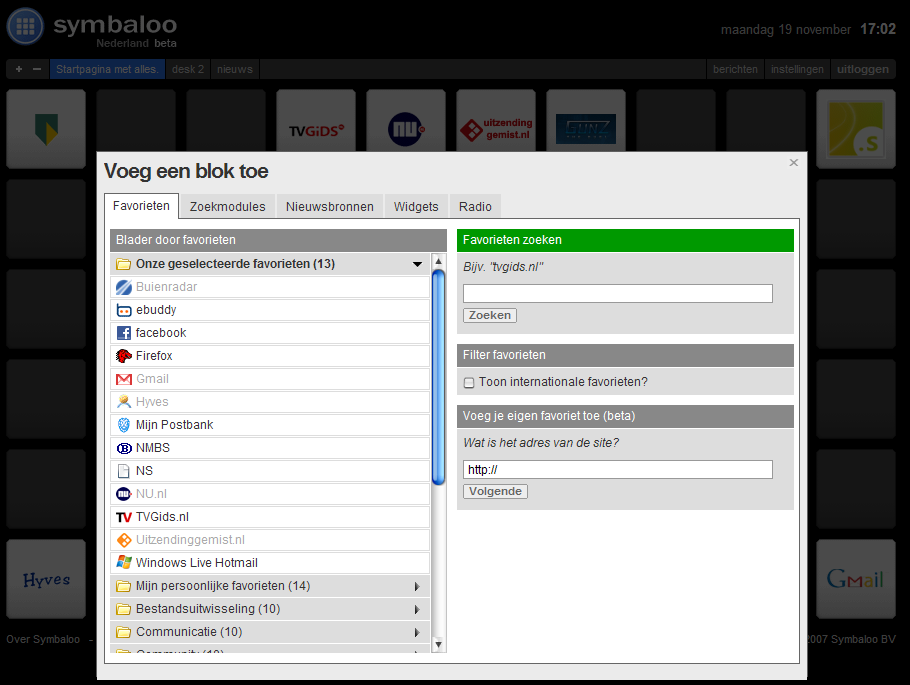The height and width of the screenshot is (685, 910).
Task: Focus the site address field containing http://
Action: coord(618,470)
